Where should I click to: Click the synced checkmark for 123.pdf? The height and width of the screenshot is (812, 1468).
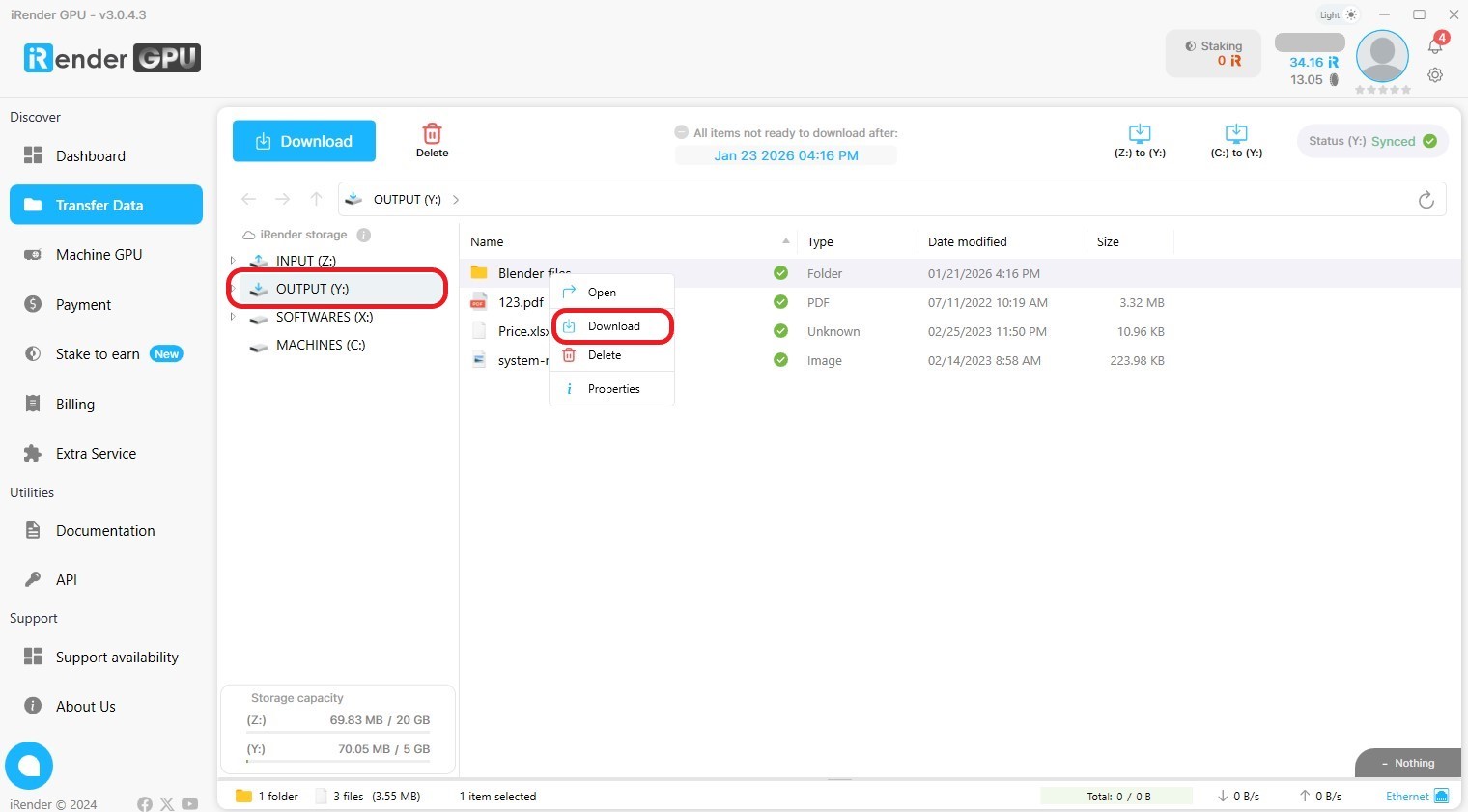(x=780, y=302)
